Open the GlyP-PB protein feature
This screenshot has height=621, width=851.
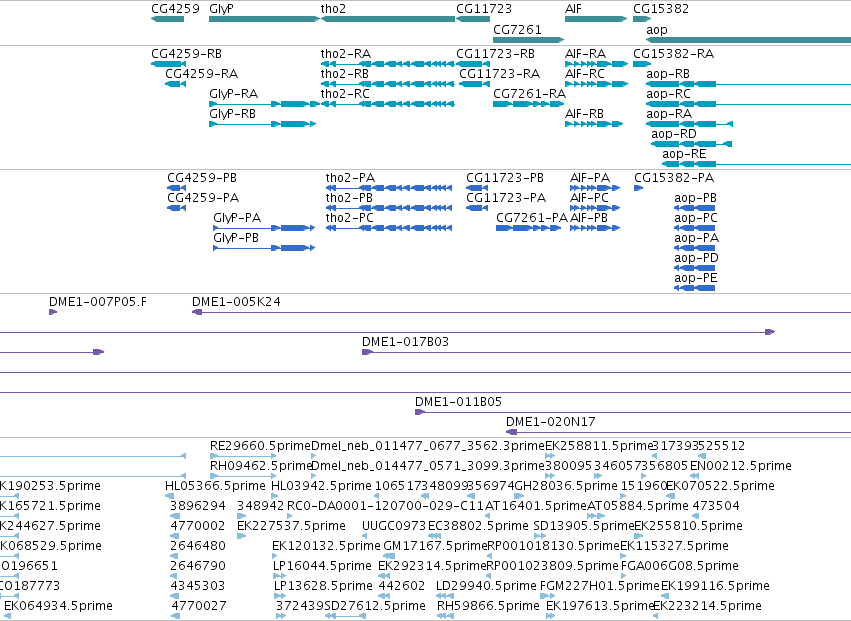(x=236, y=238)
